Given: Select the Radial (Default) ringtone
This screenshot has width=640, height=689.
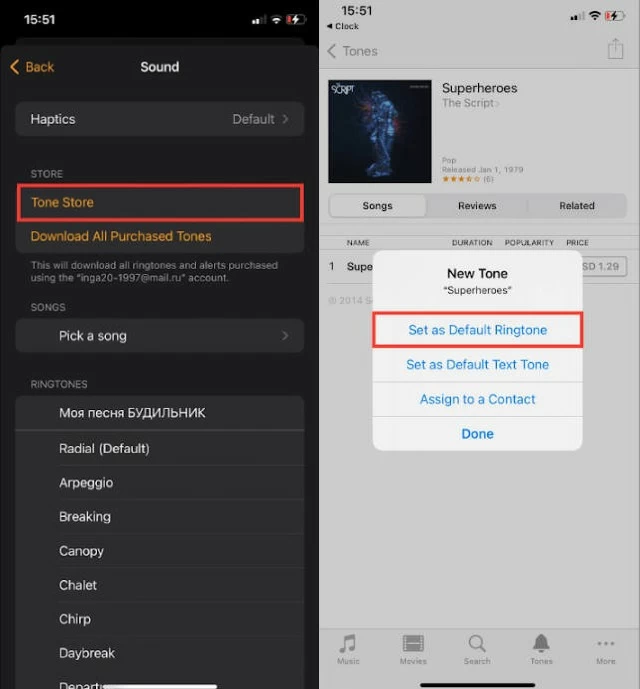Looking at the screenshot, I should pos(160,449).
